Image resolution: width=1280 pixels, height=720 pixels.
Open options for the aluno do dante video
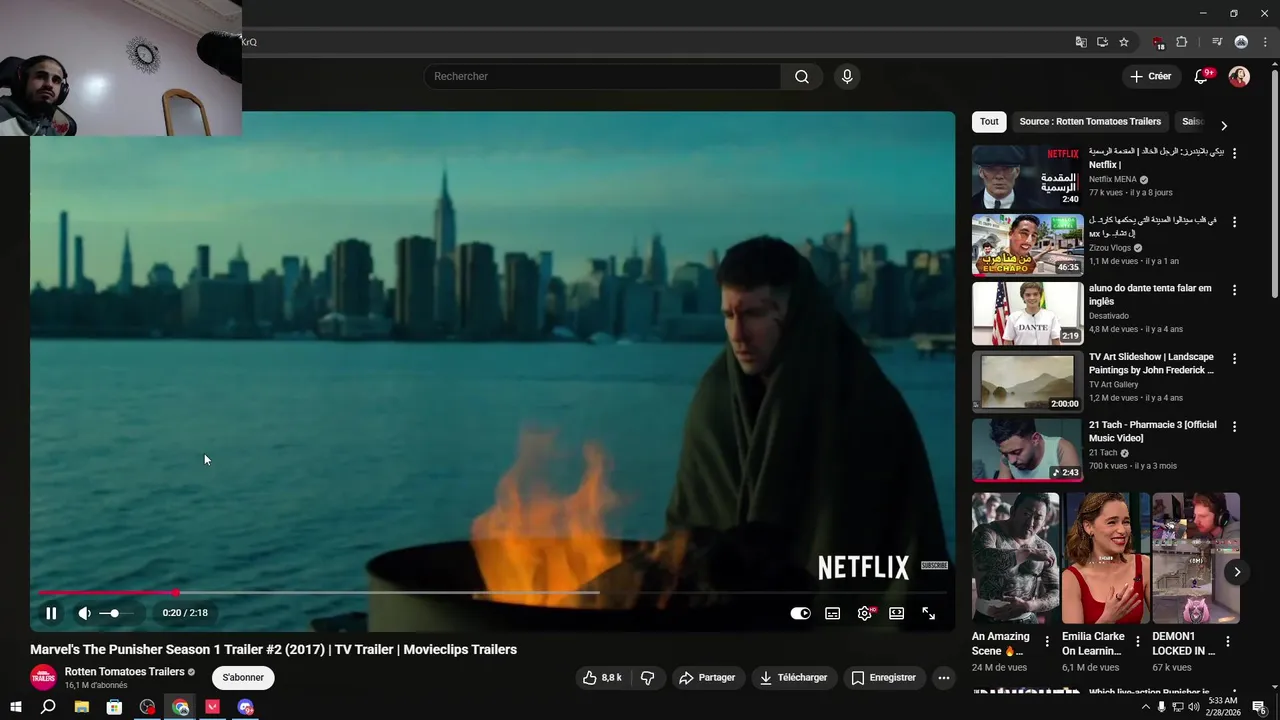[1234, 290]
